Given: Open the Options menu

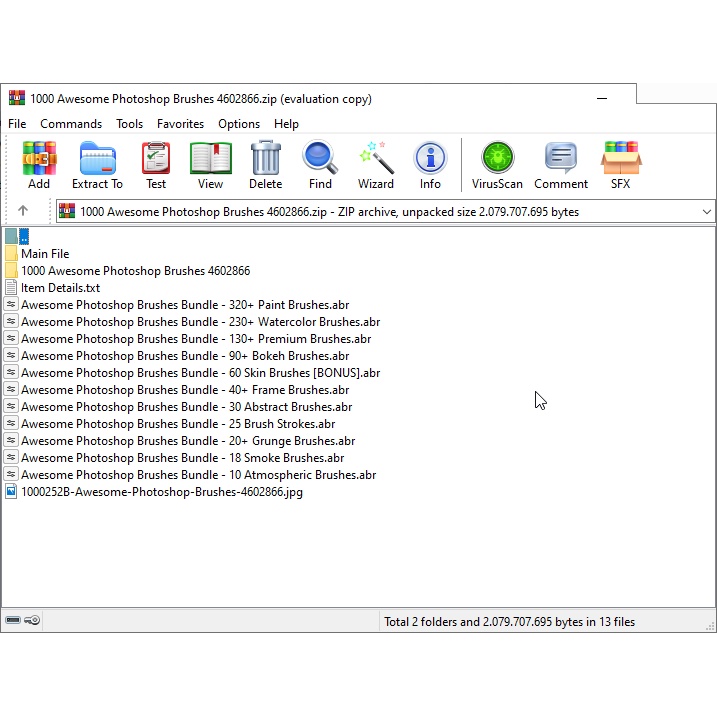Looking at the screenshot, I should pyautogui.click(x=239, y=124).
